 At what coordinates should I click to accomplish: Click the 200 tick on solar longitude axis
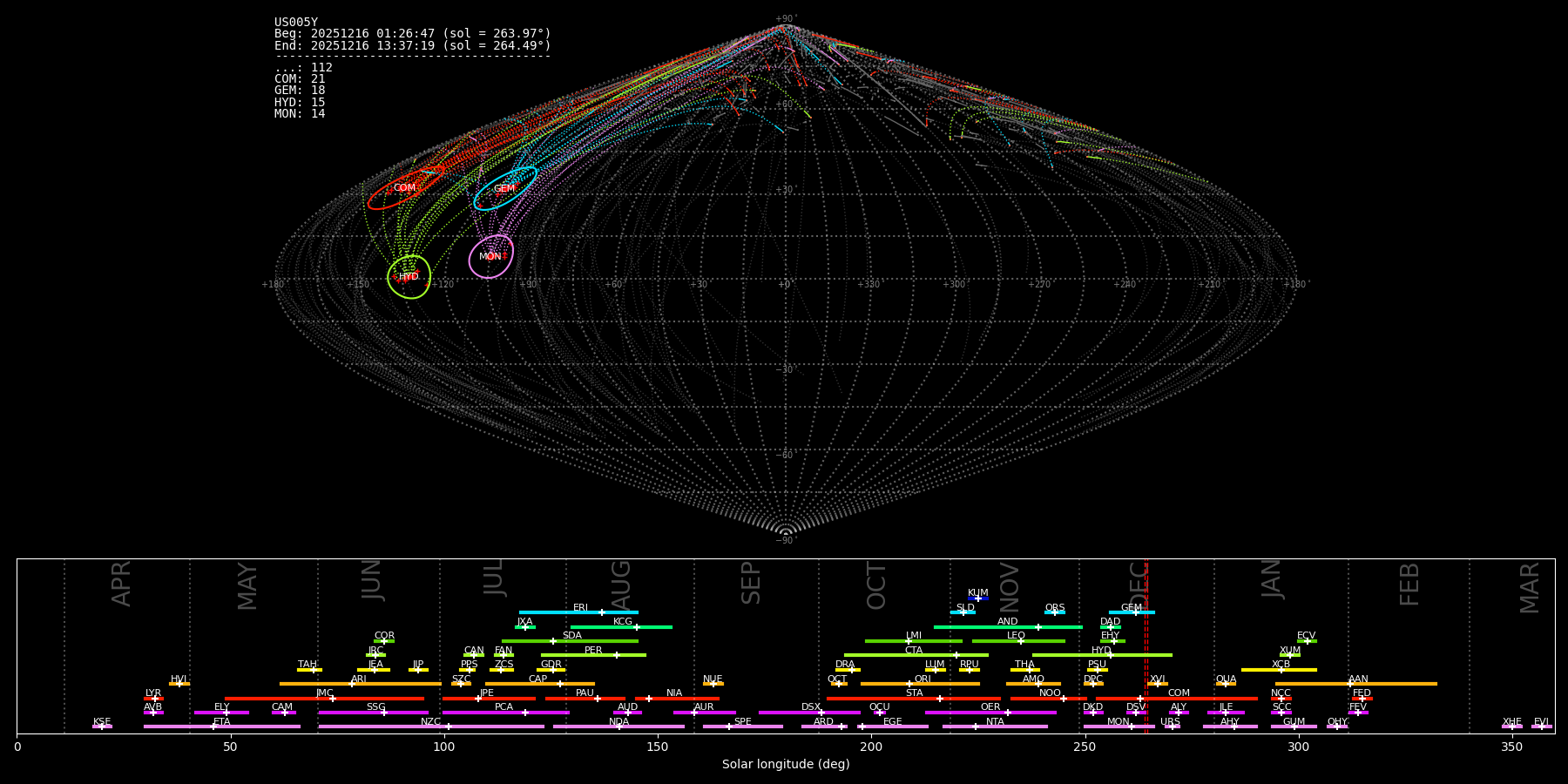tap(871, 747)
